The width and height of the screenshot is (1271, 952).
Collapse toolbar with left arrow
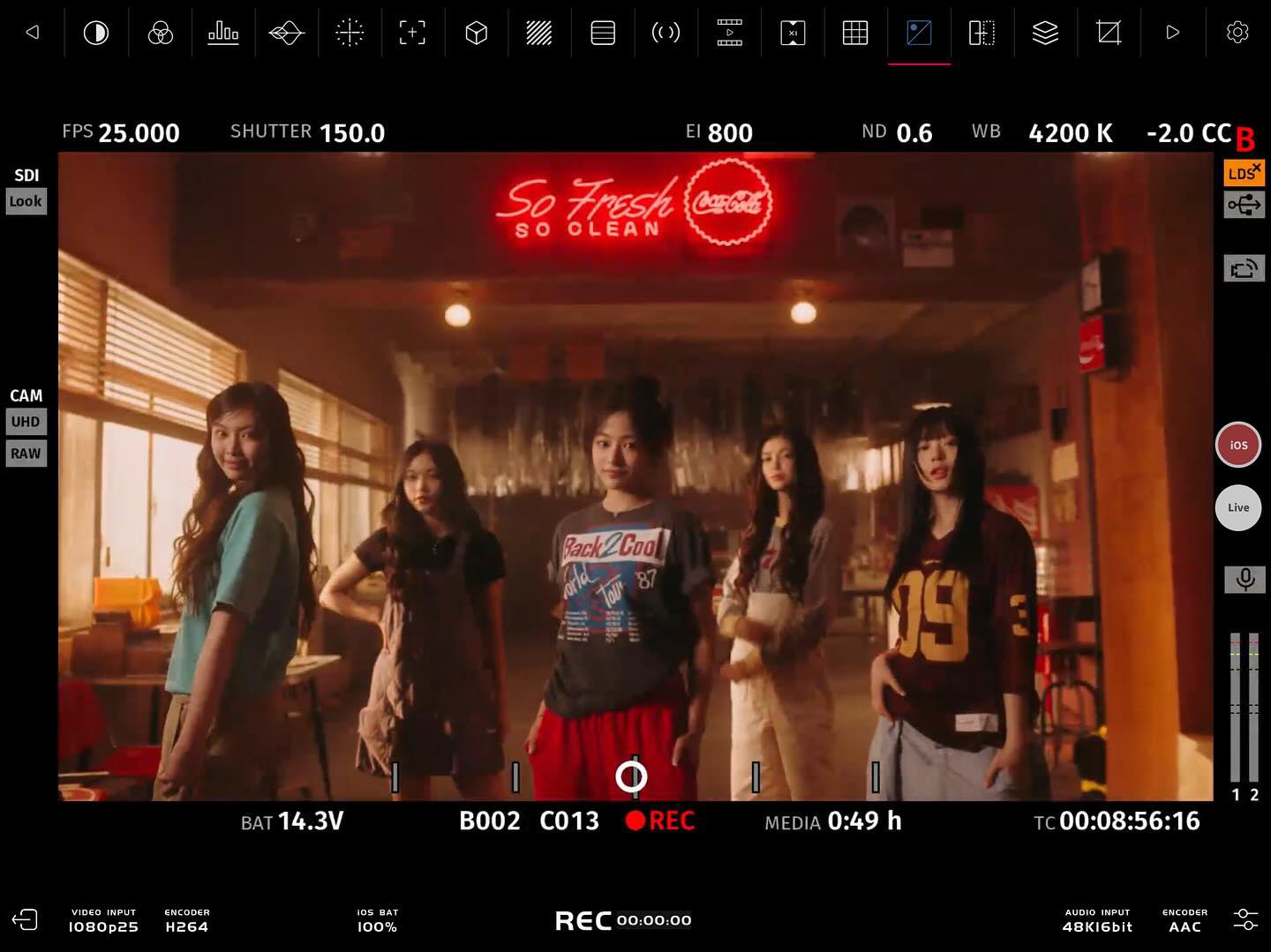pos(33,33)
